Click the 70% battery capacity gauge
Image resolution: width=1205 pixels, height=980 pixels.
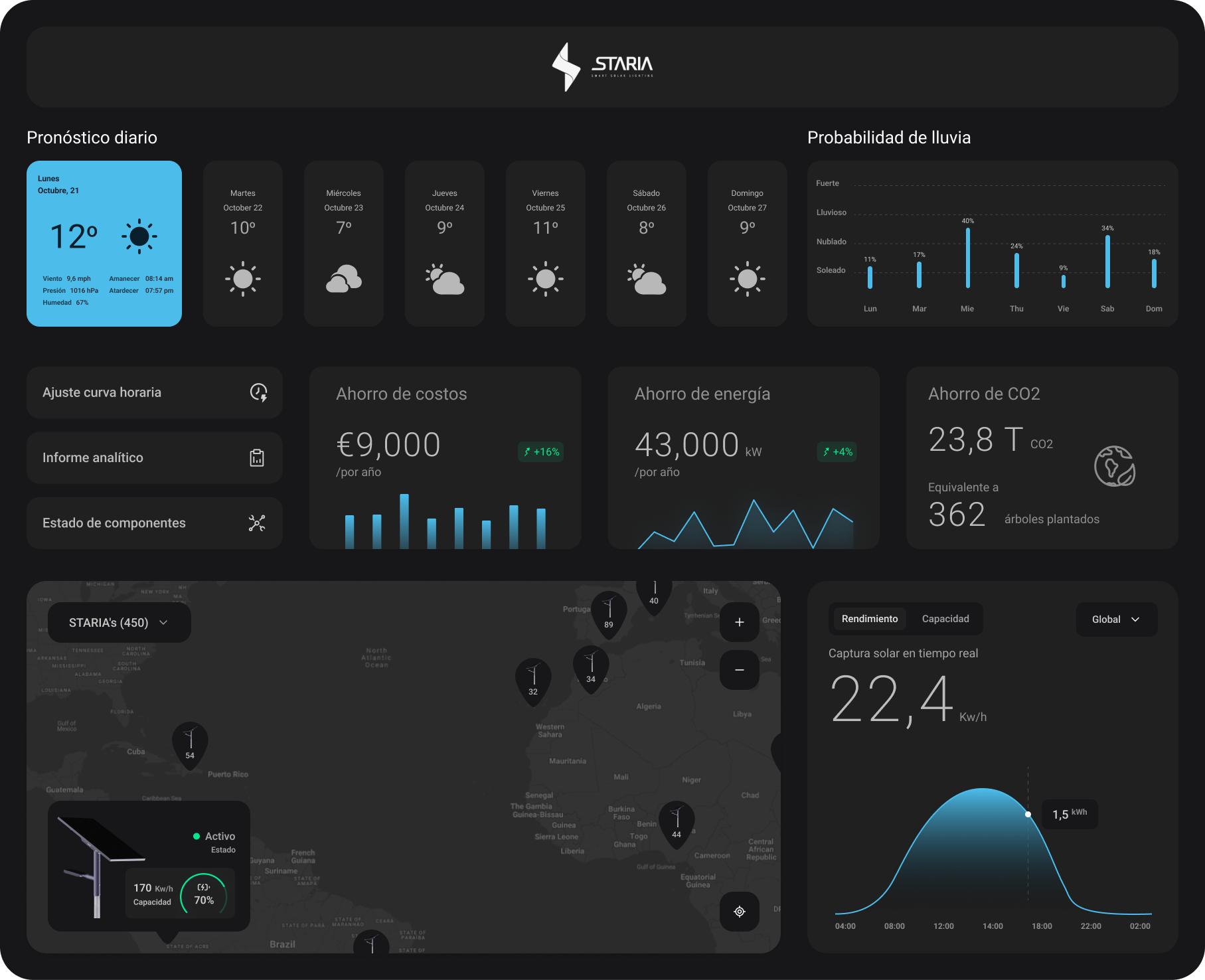tap(204, 894)
